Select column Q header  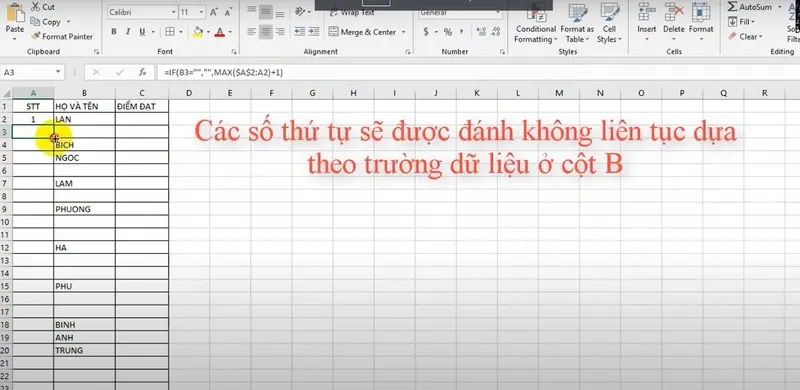point(723,93)
